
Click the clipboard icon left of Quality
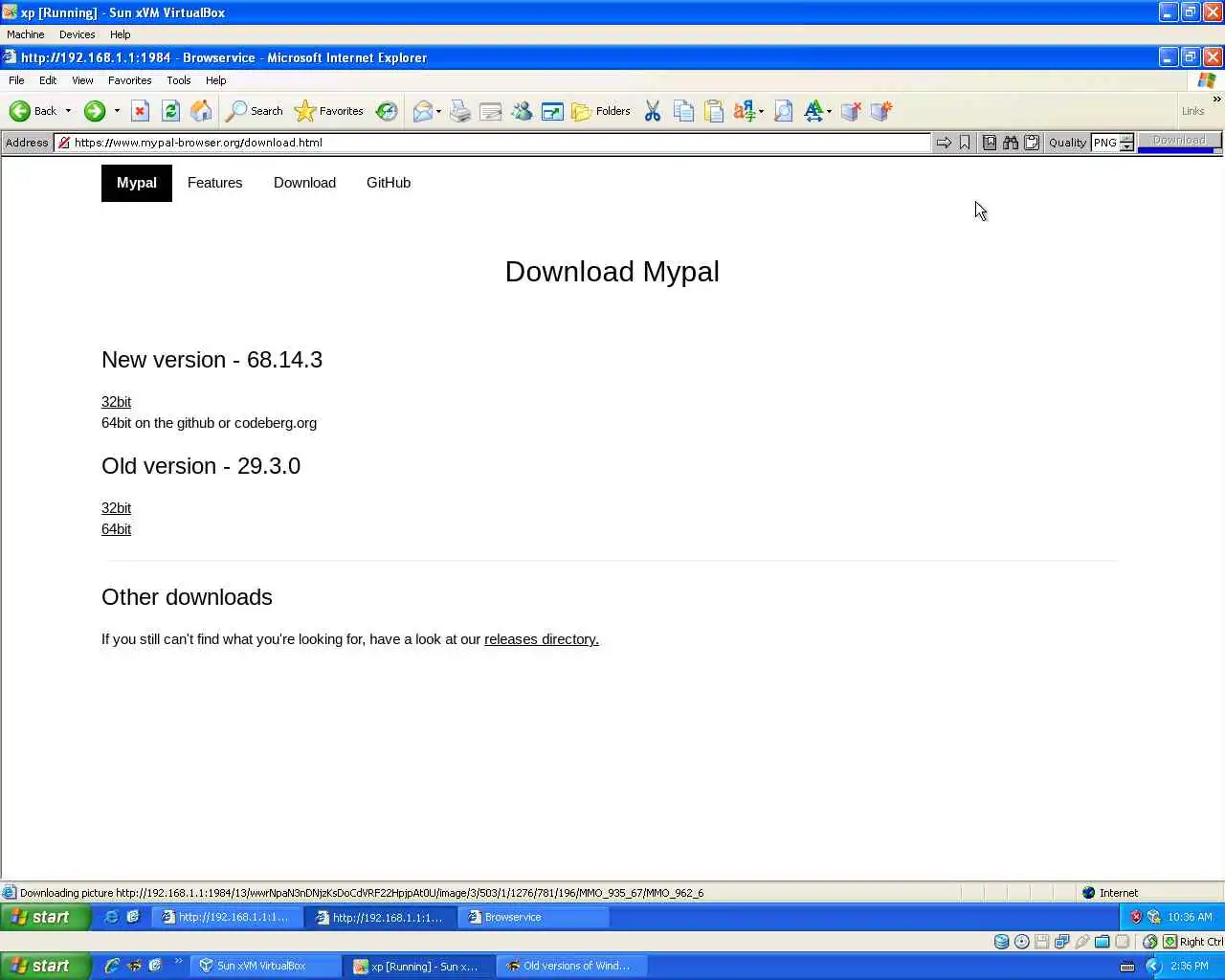(1032, 143)
